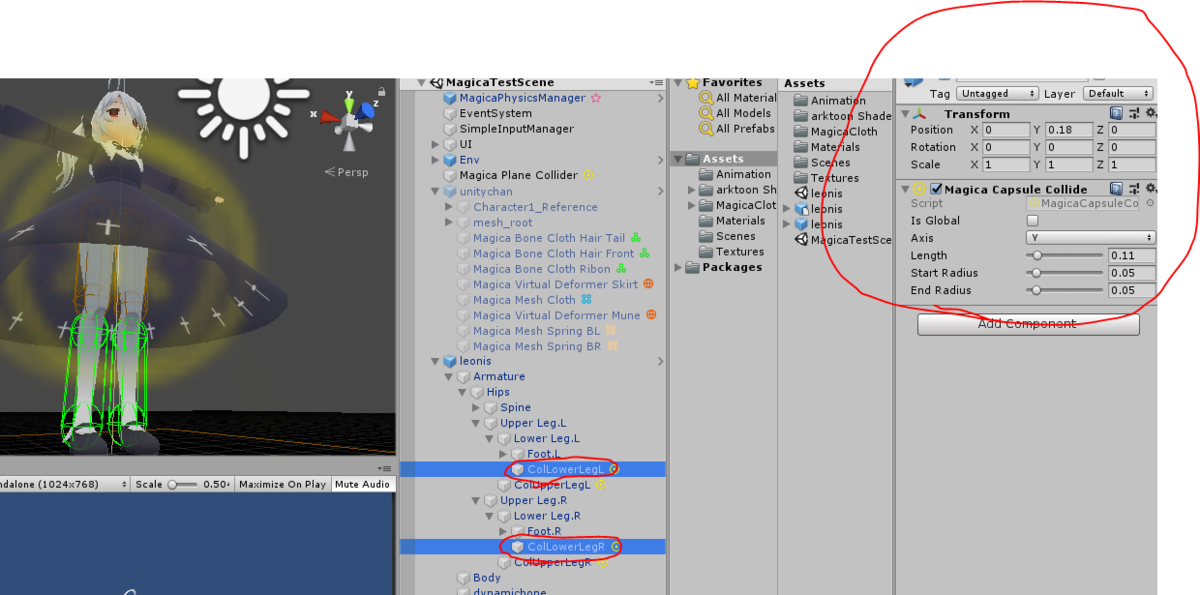Open Env prefab with the arrow
Image resolution: width=1200 pixels, height=595 pixels.
[x=660, y=160]
